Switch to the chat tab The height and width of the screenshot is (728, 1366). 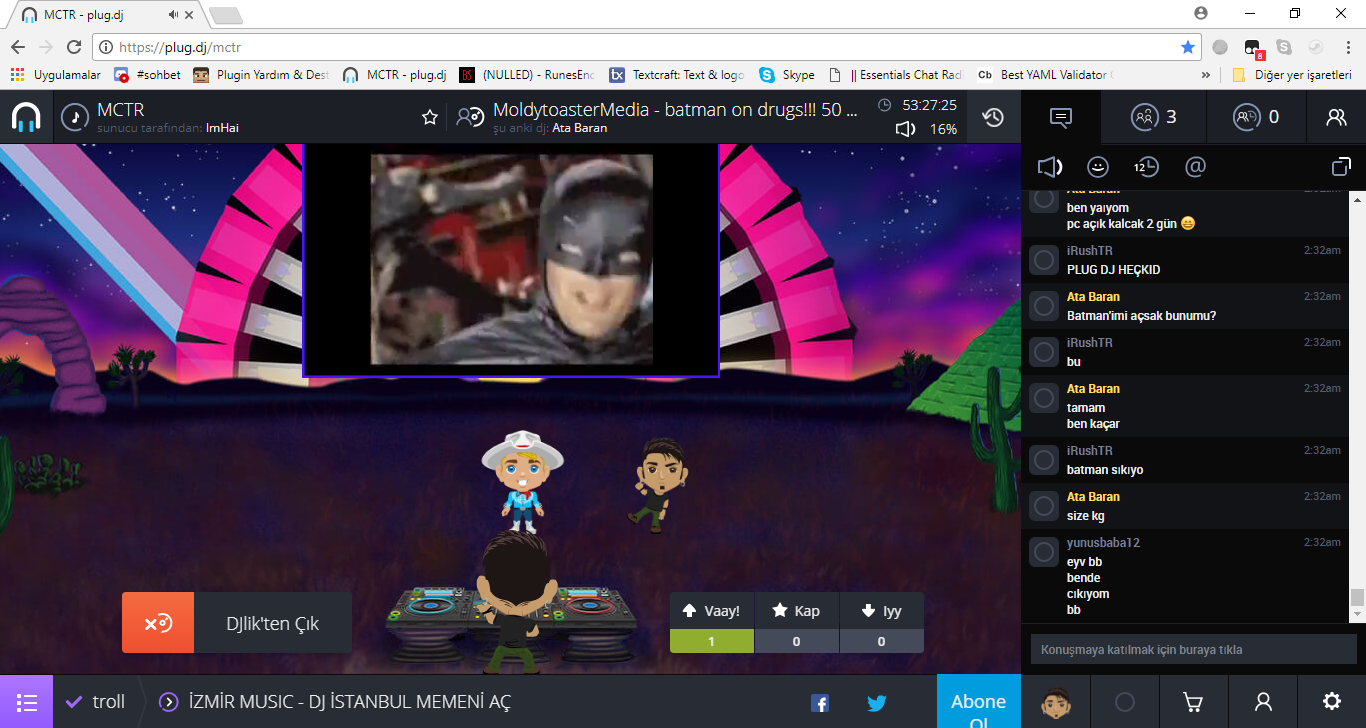click(1061, 117)
